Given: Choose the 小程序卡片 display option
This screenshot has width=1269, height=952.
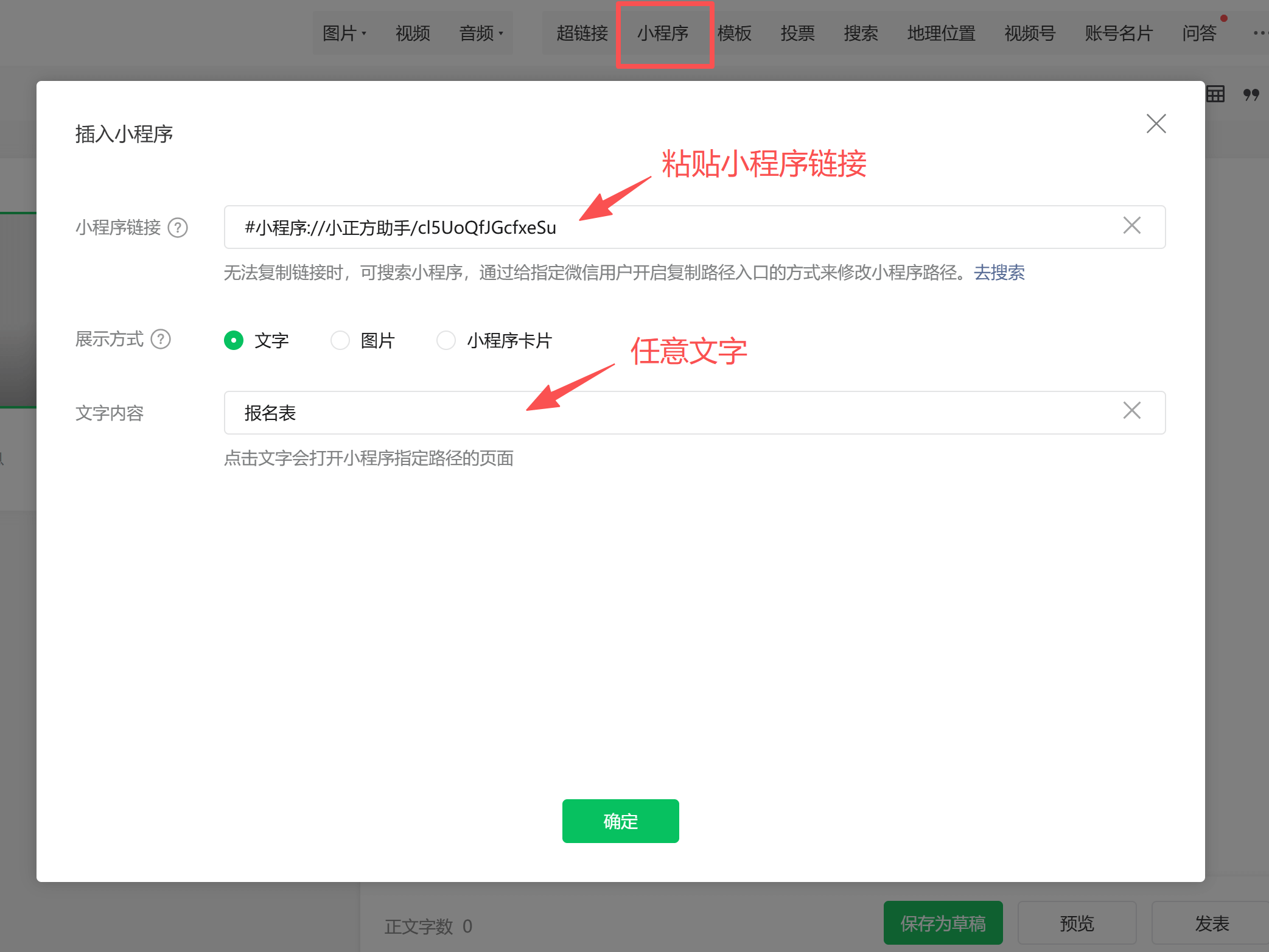Looking at the screenshot, I should (x=446, y=340).
